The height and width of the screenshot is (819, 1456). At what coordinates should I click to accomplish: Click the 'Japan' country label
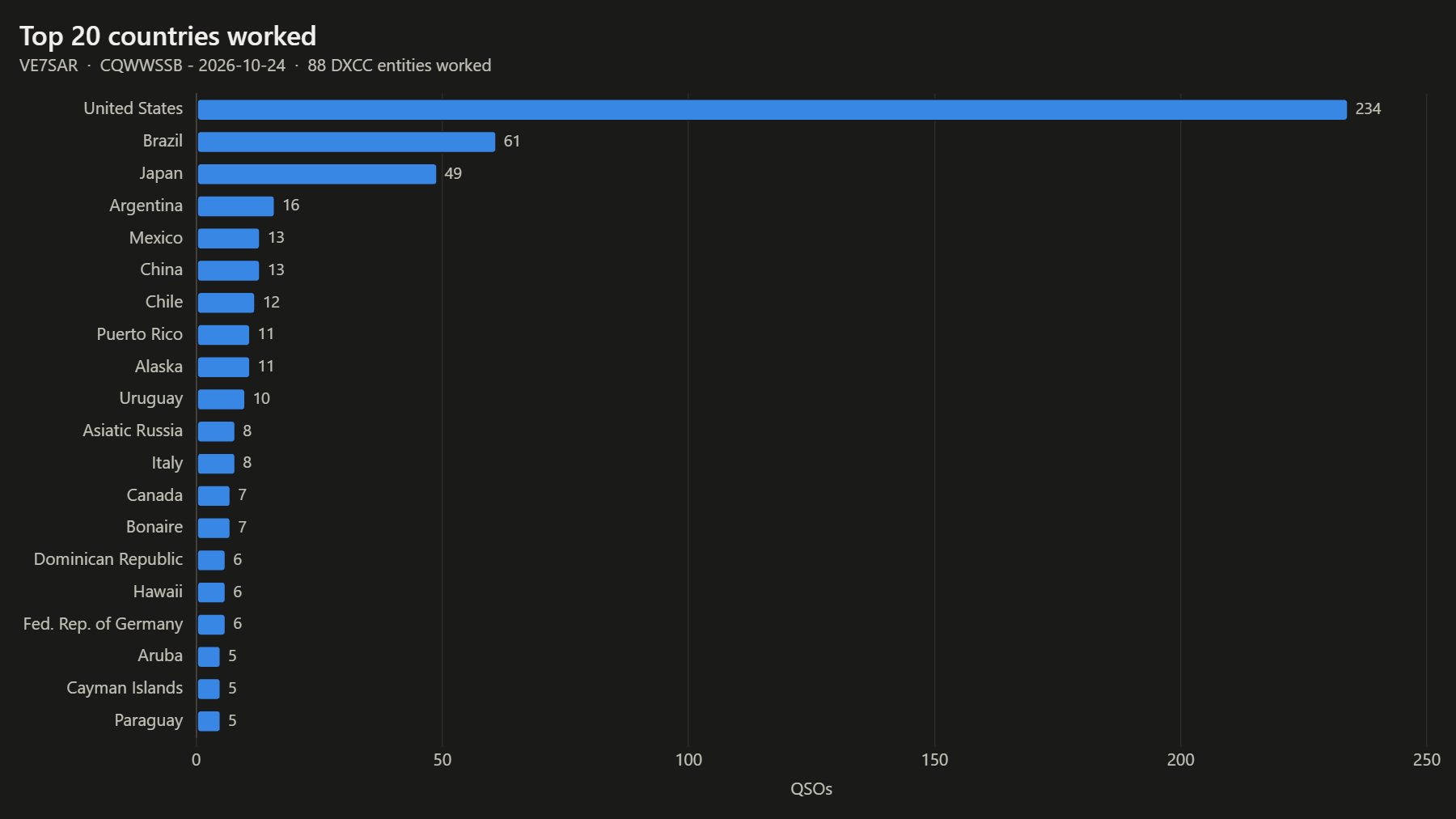[161, 173]
